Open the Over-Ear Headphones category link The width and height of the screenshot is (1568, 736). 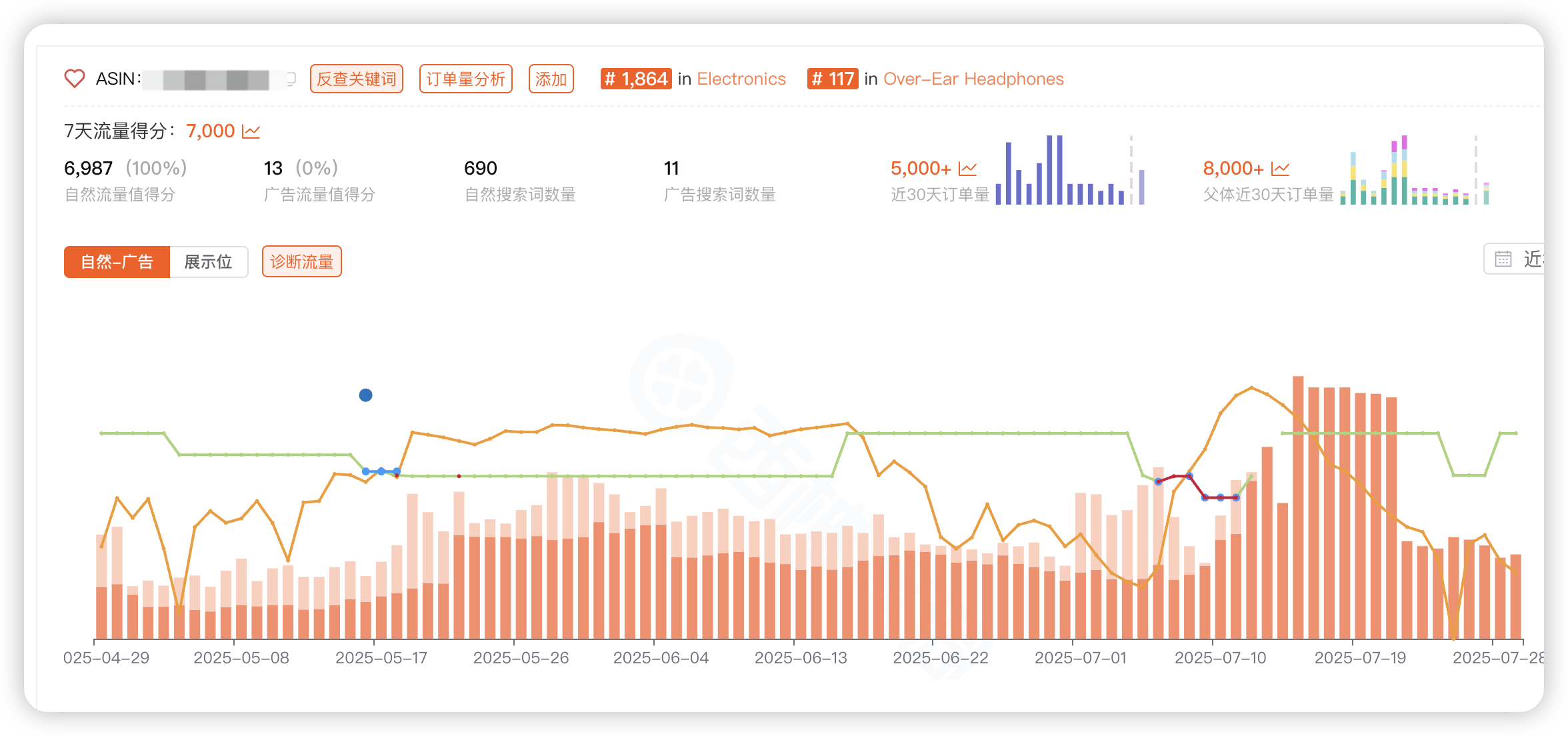coord(973,79)
